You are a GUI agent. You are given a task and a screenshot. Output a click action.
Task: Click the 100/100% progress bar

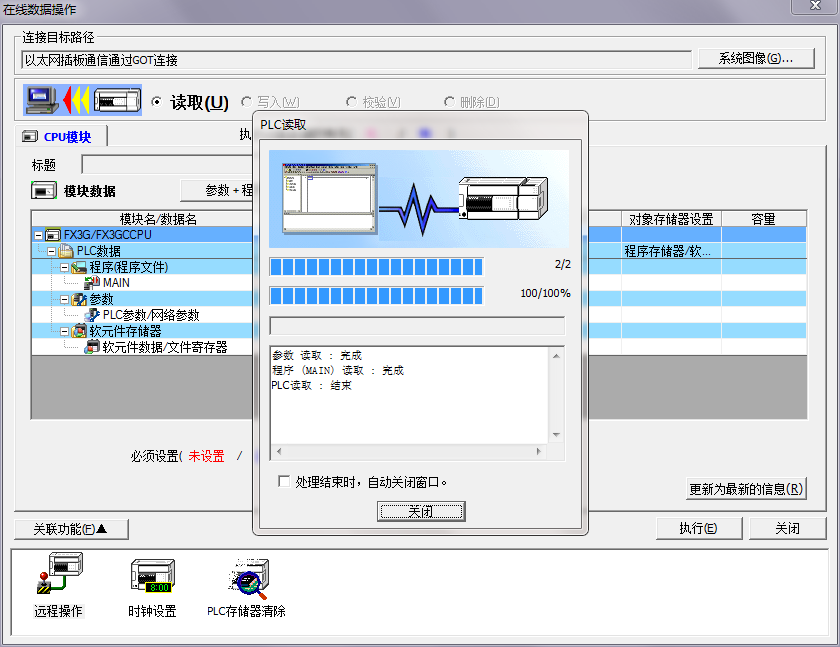click(x=374, y=295)
